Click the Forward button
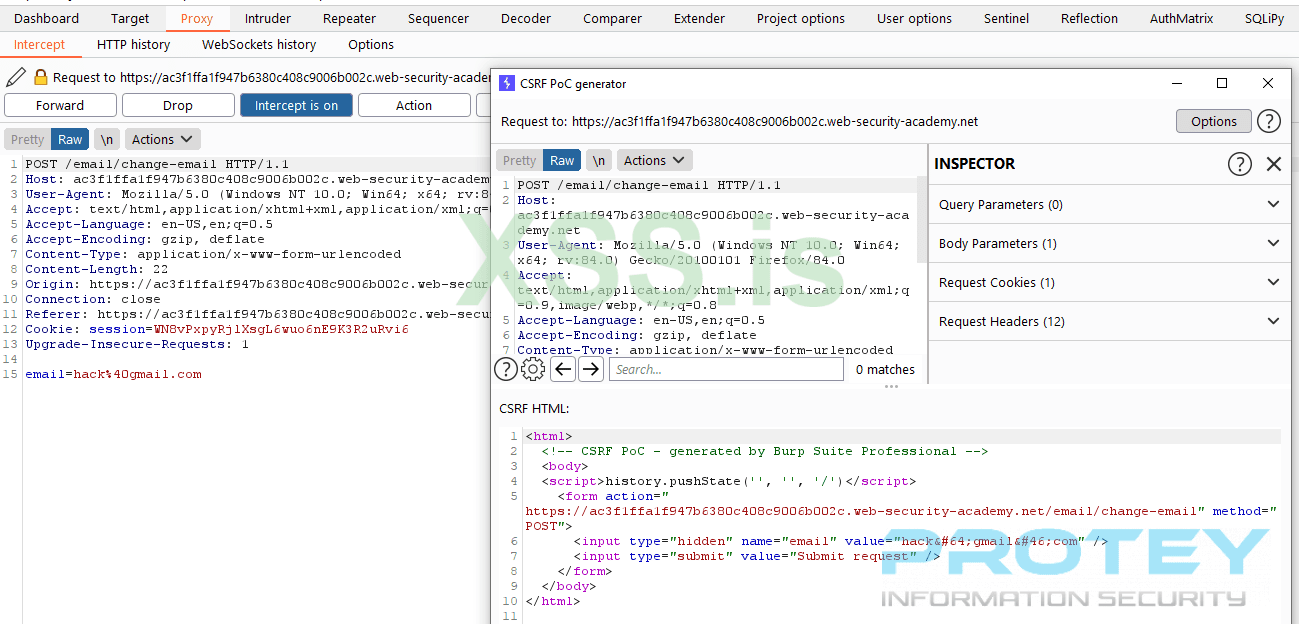 (x=60, y=105)
